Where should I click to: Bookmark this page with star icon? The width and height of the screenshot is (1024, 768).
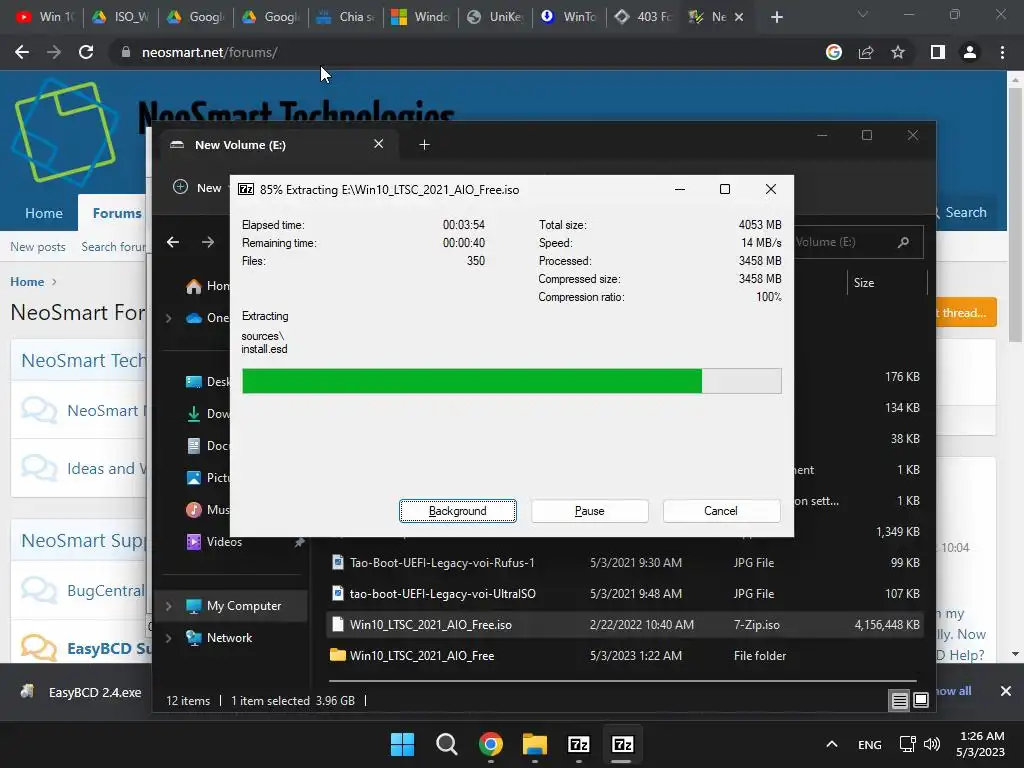tap(898, 52)
